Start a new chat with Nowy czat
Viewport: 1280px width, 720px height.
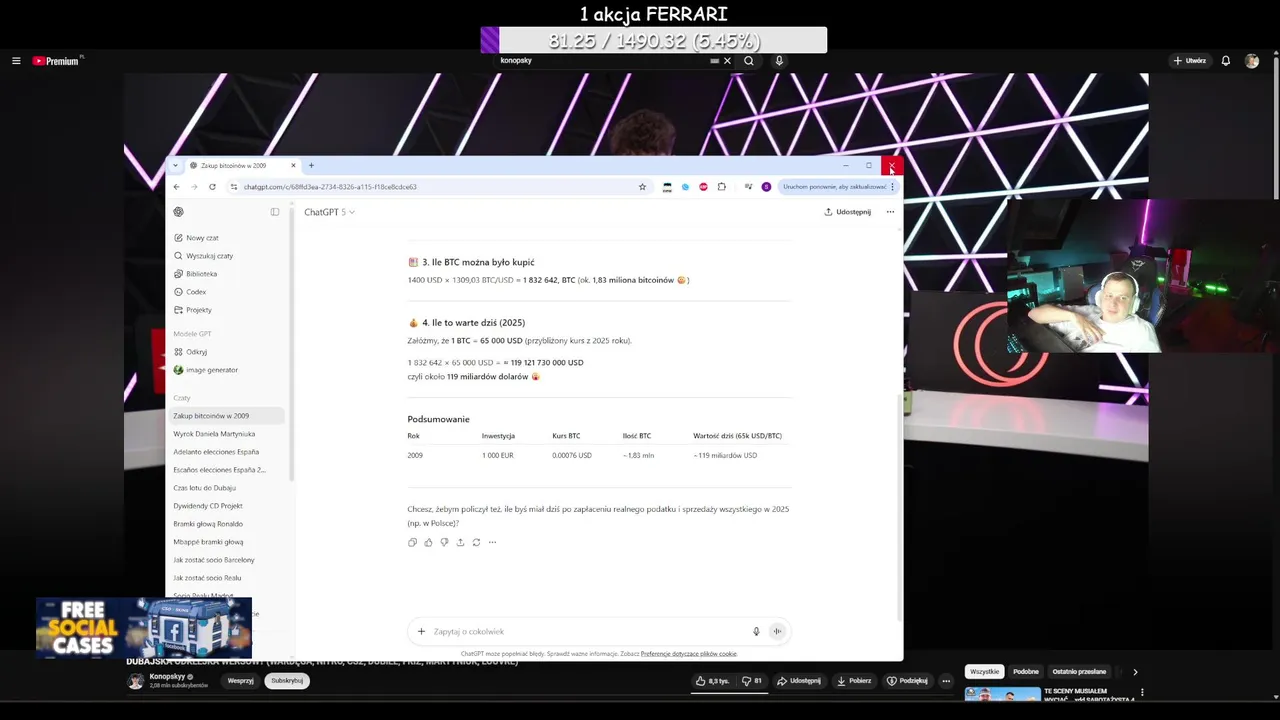click(229, 238)
